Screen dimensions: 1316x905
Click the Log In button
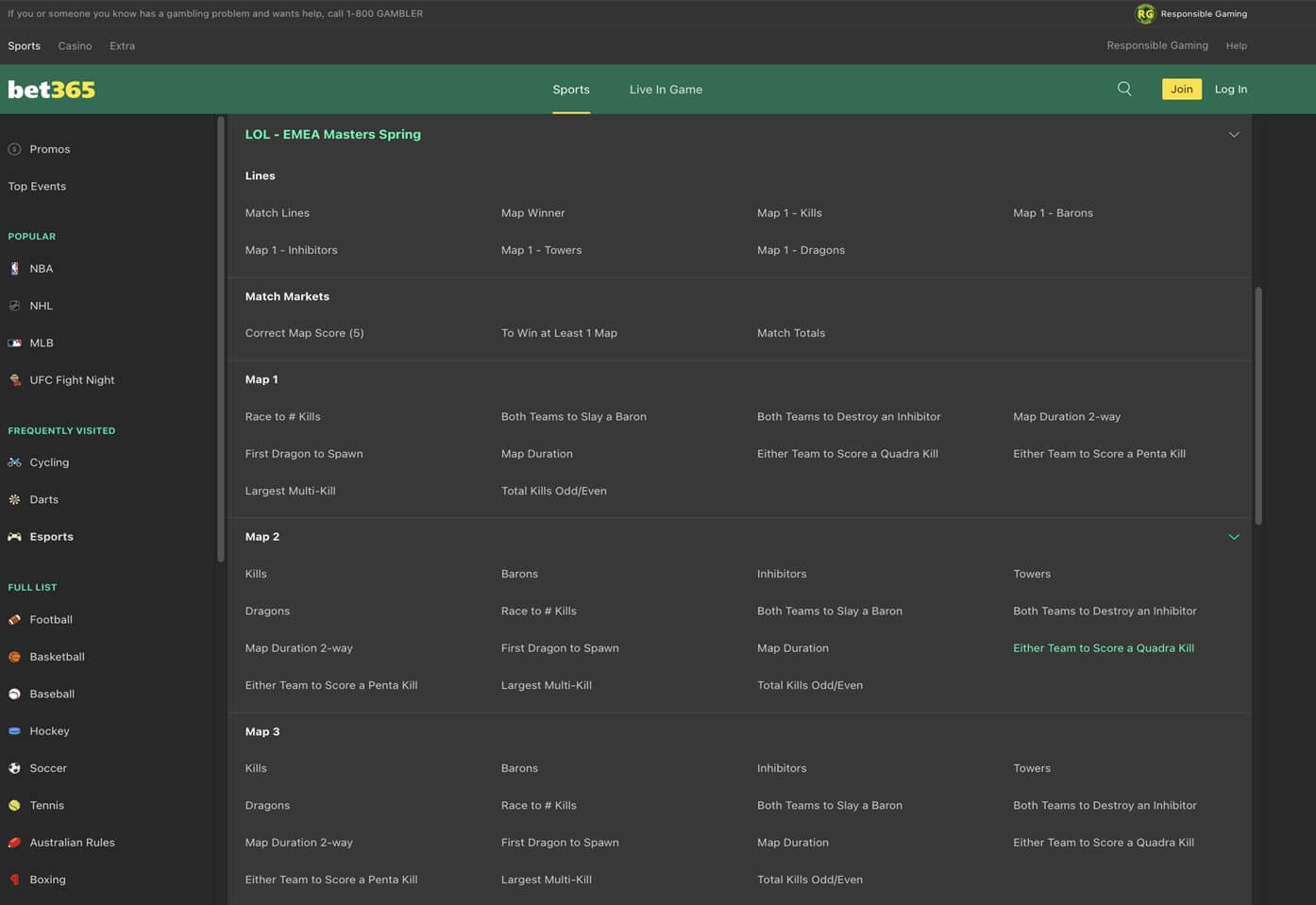click(1231, 89)
